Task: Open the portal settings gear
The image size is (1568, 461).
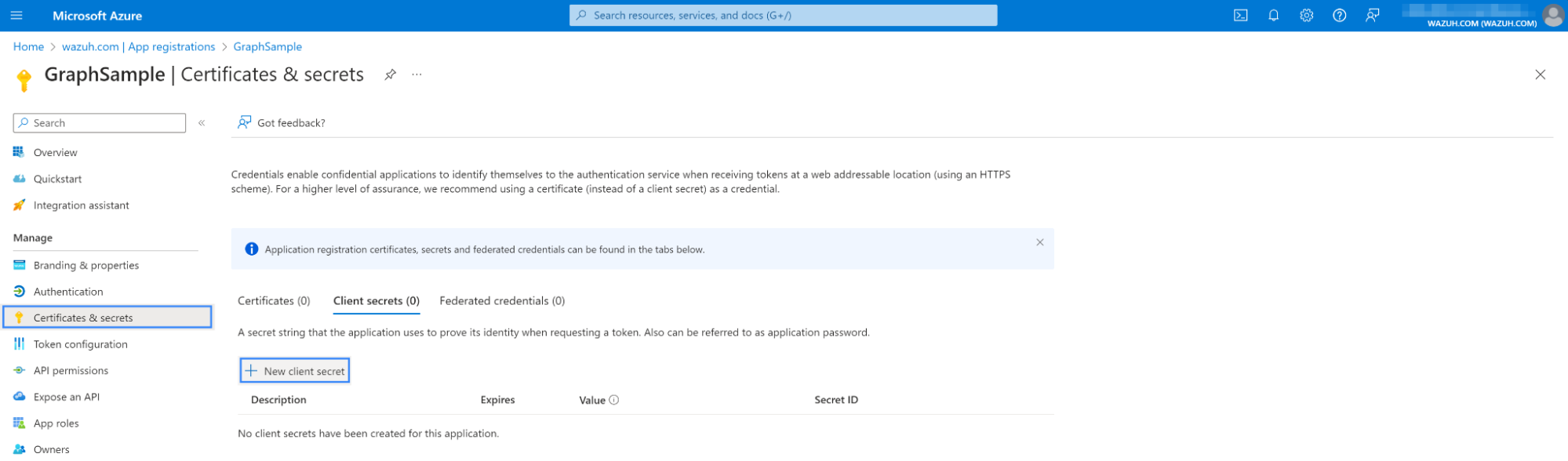Action: (x=1306, y=16)
